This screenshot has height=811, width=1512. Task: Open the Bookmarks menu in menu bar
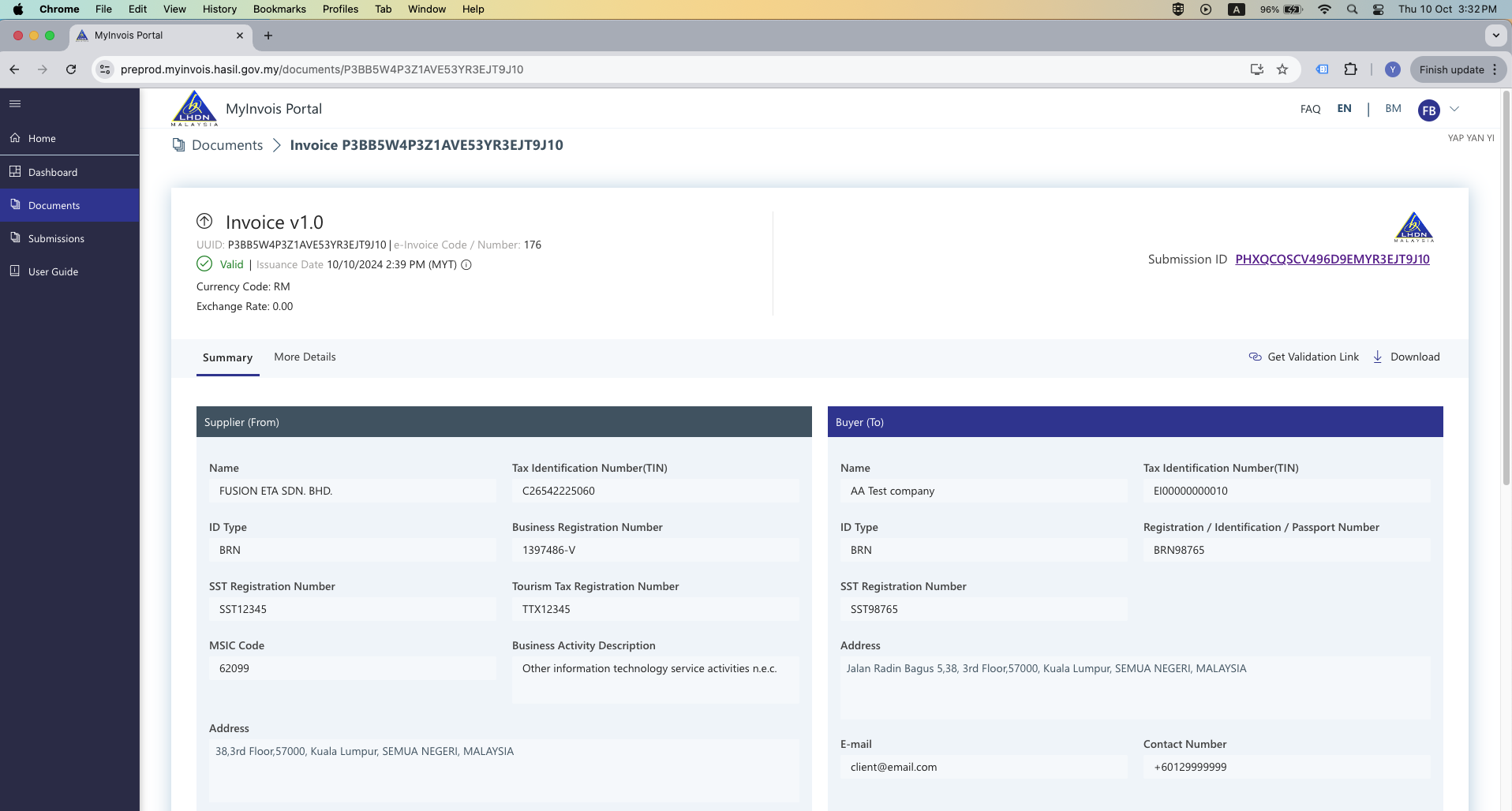(279, 9)
